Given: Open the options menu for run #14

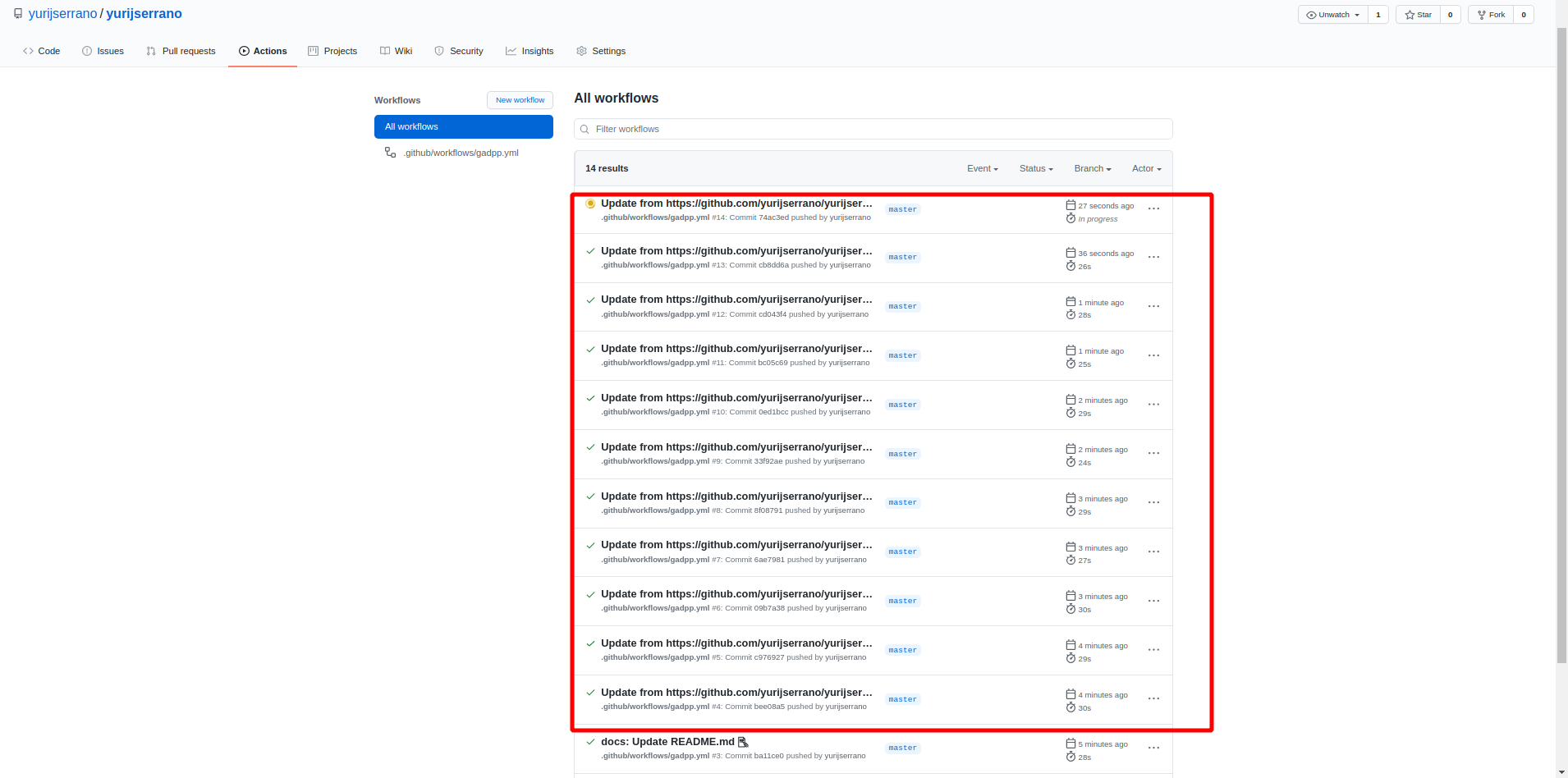Looking at the screenshot, I should pyautogui.click(x=1153, y=209).
